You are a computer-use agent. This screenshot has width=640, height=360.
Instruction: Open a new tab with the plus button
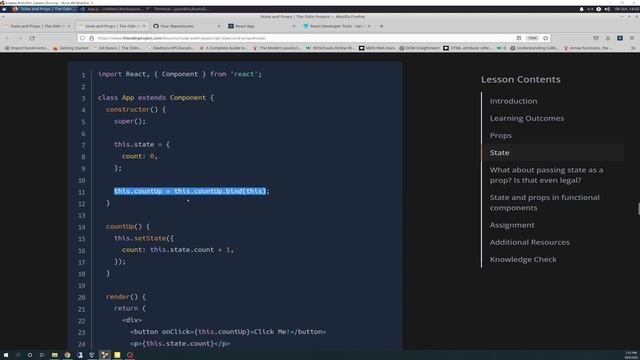[x=381, y=26]
